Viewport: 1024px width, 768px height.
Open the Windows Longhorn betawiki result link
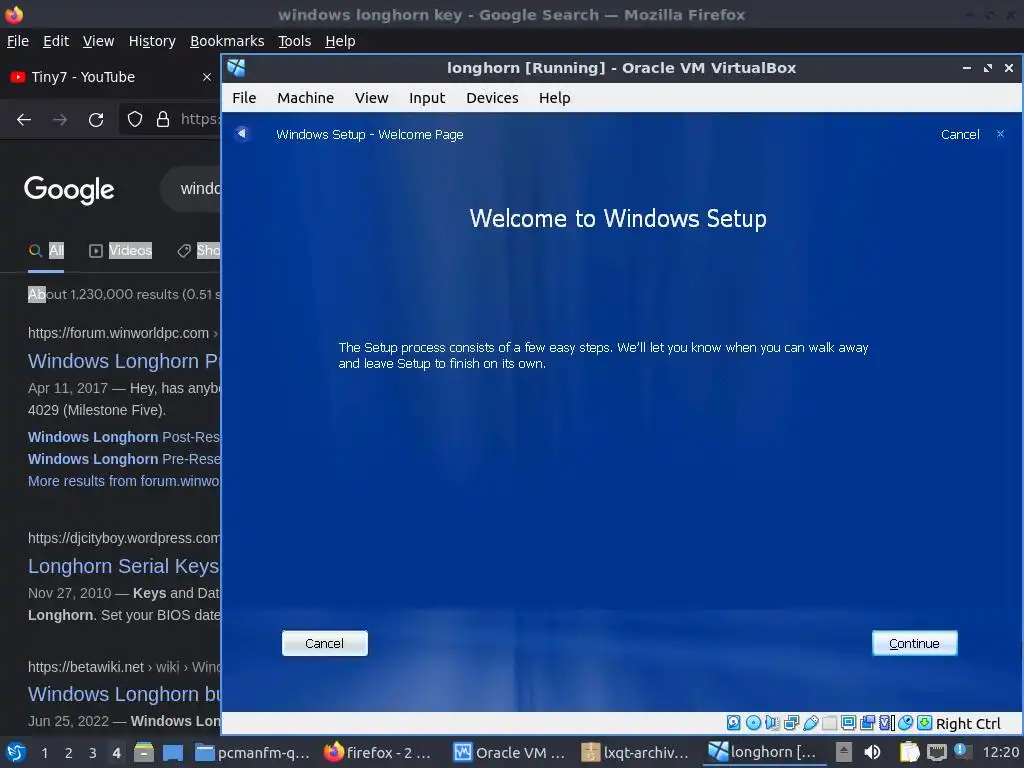[124, 694]
